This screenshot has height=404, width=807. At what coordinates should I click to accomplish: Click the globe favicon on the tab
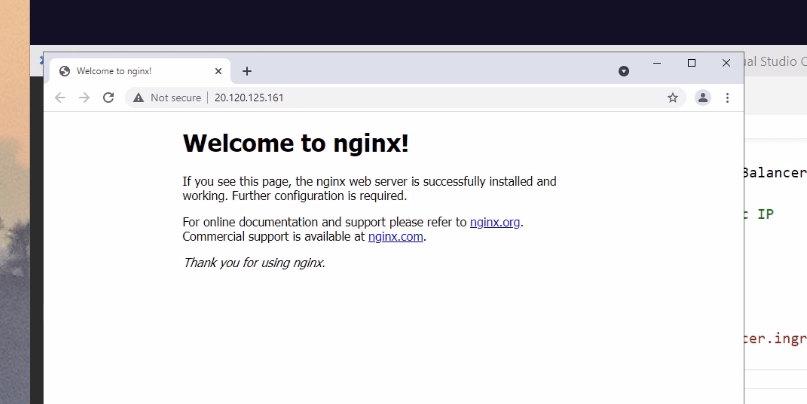(64, 71)
